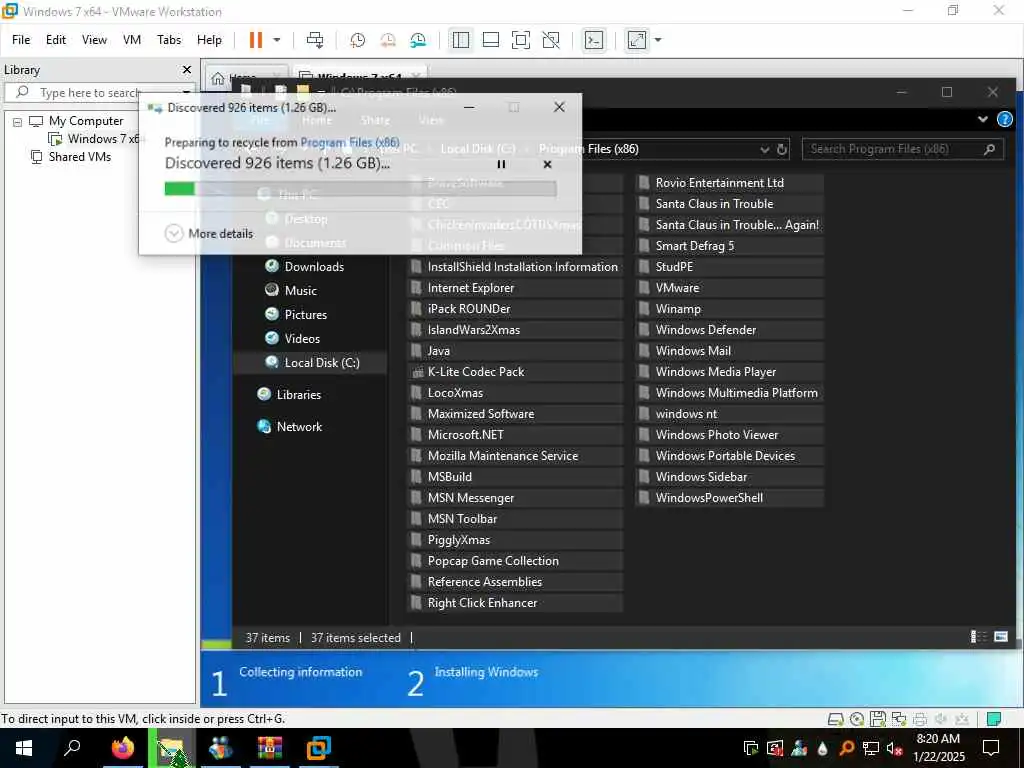The width and height of the screenshot is (1024, 768).
Task: Select the Winamp folder
Action: (x=729, y=309)
